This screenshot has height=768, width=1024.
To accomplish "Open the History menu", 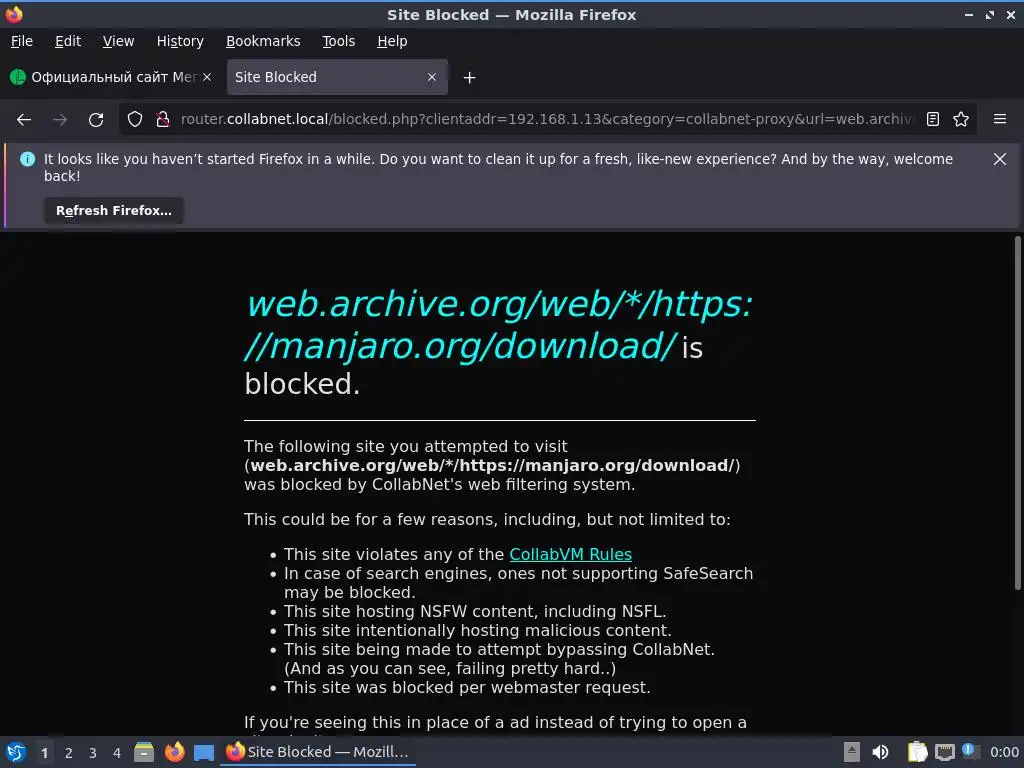I will point(180,41).
